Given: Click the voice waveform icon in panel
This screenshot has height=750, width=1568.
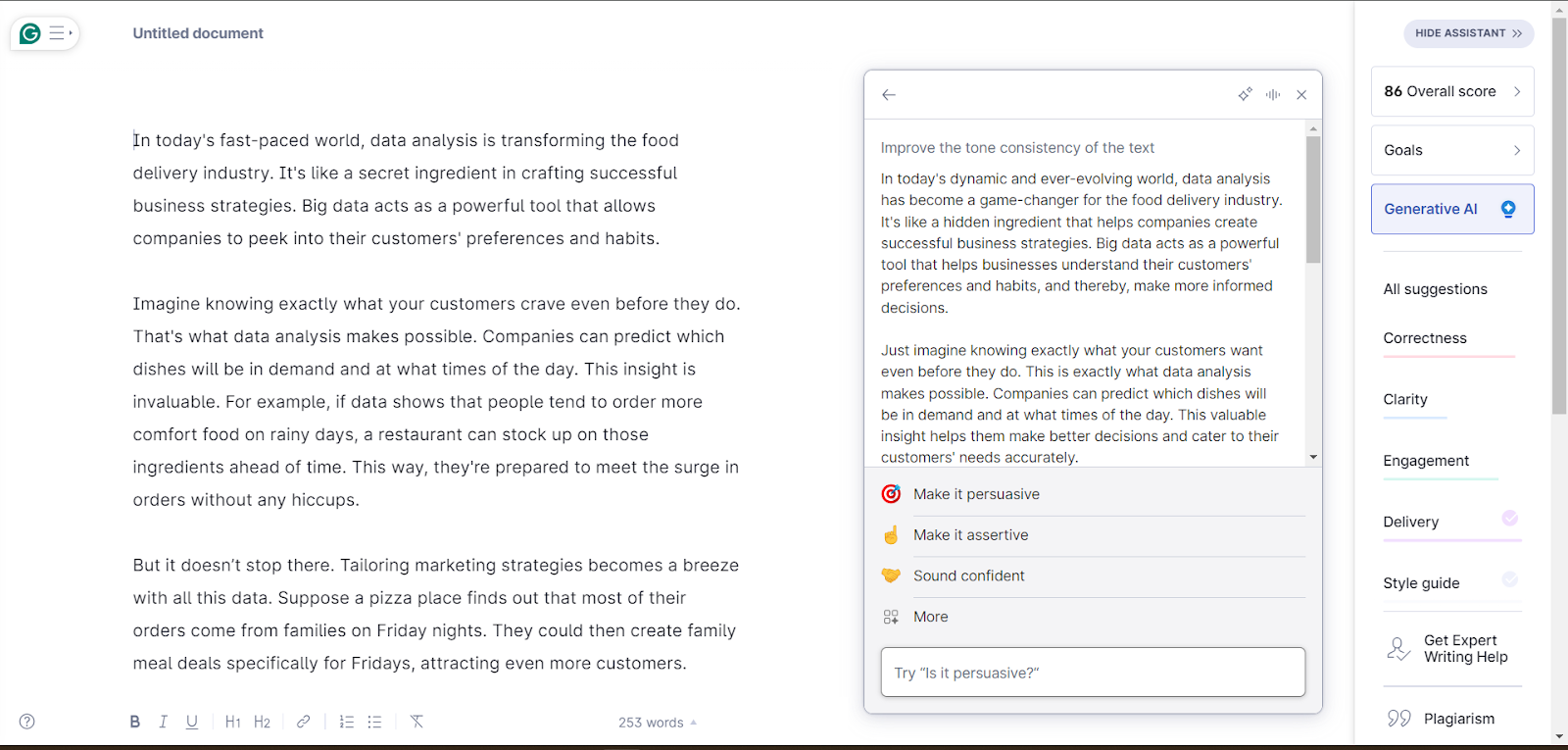Looking at the screenshot, I should click(1273, 95).
